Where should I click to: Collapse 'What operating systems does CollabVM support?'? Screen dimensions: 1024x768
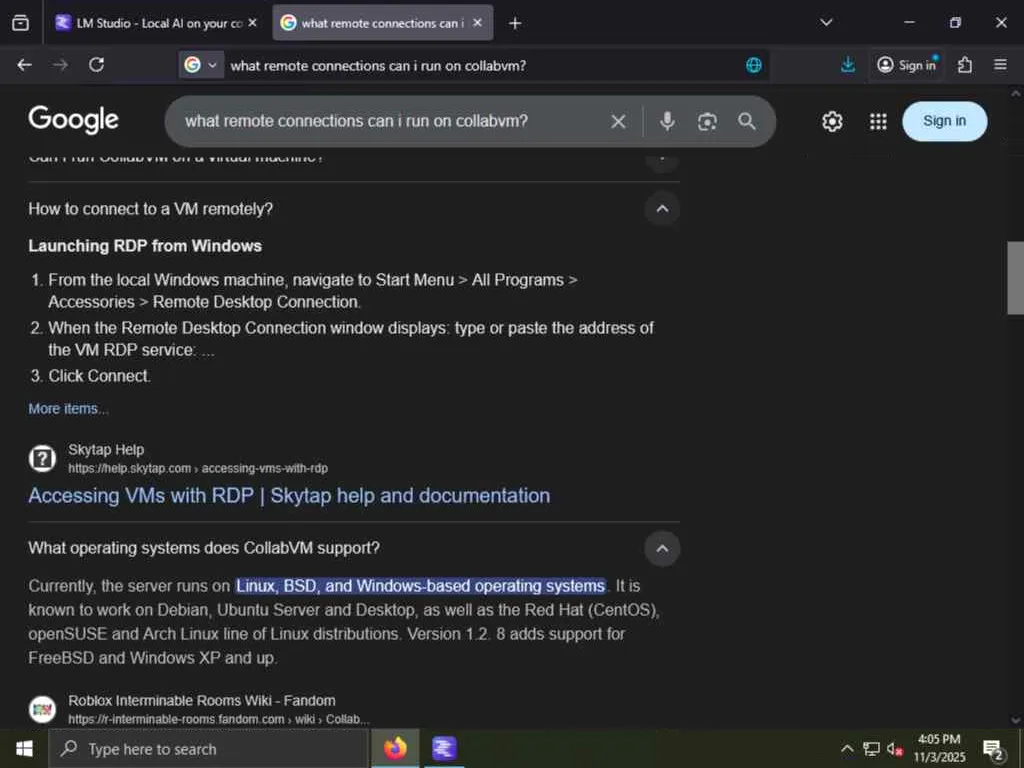(x=662, y=549)
